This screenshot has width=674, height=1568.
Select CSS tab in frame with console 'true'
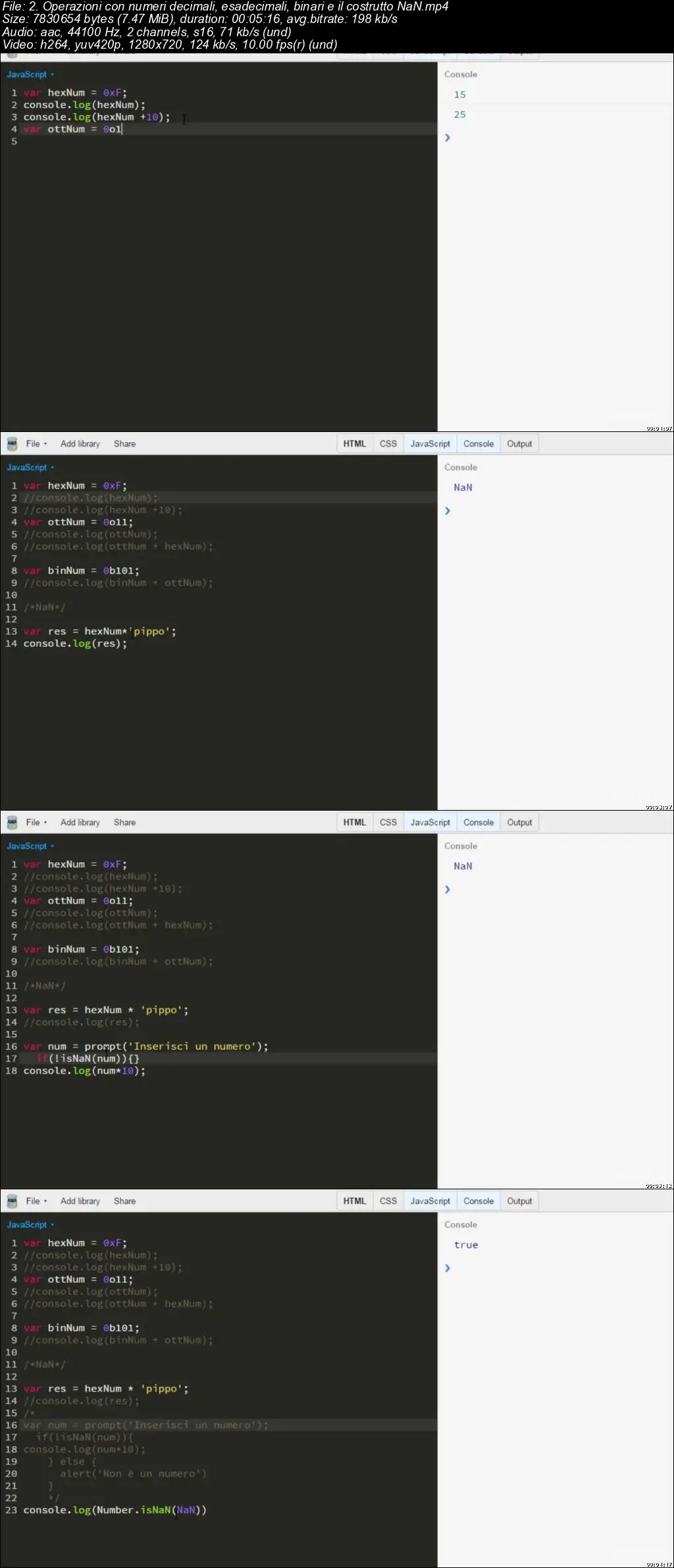[388, 1201]
